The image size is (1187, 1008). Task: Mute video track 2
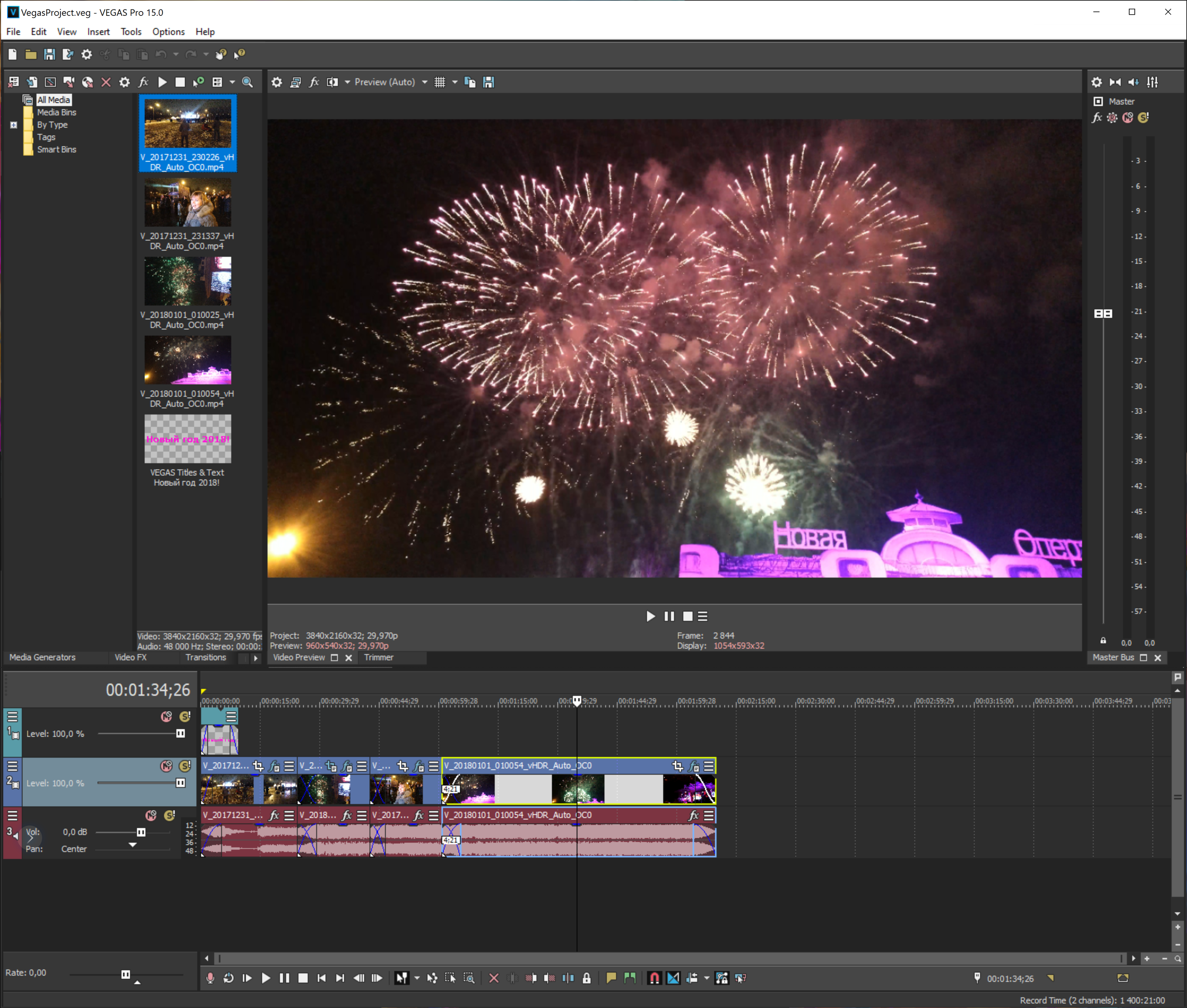click(x=166, y=766)
